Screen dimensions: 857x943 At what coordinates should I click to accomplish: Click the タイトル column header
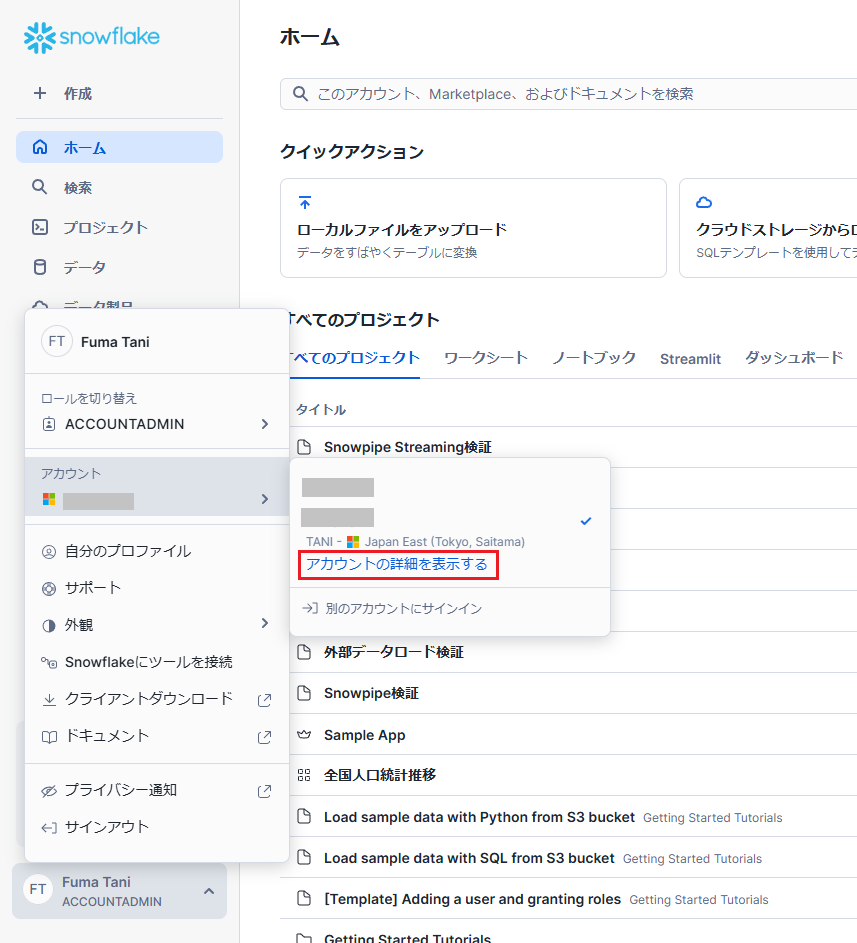pyautogui.click(x=321, y=410)
